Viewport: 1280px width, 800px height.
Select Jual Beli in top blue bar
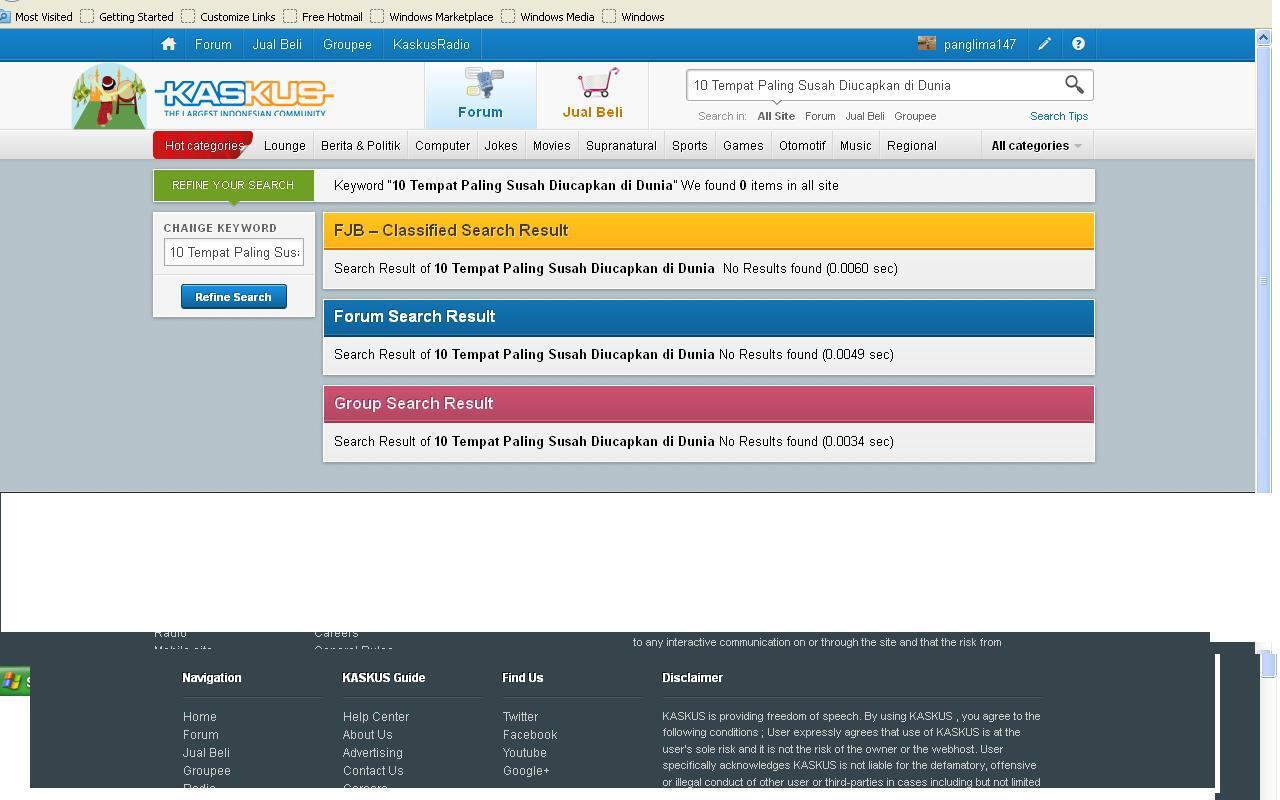pyautogui.click(x=277, y=44)
